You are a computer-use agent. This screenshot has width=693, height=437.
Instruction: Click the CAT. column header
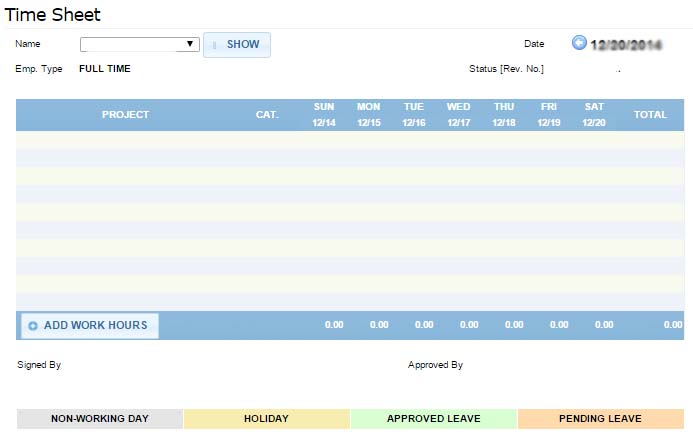click(267, 115)
